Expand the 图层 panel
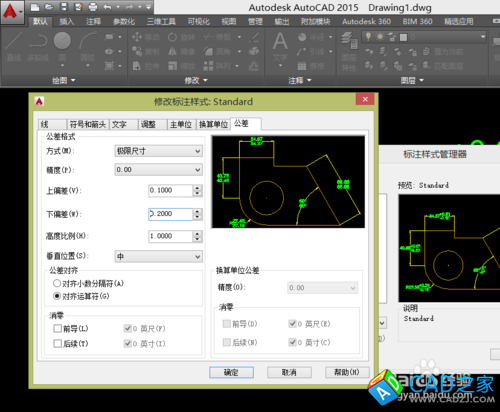The height and width of the screenshot is (412, 500). [x=412, y=80]
